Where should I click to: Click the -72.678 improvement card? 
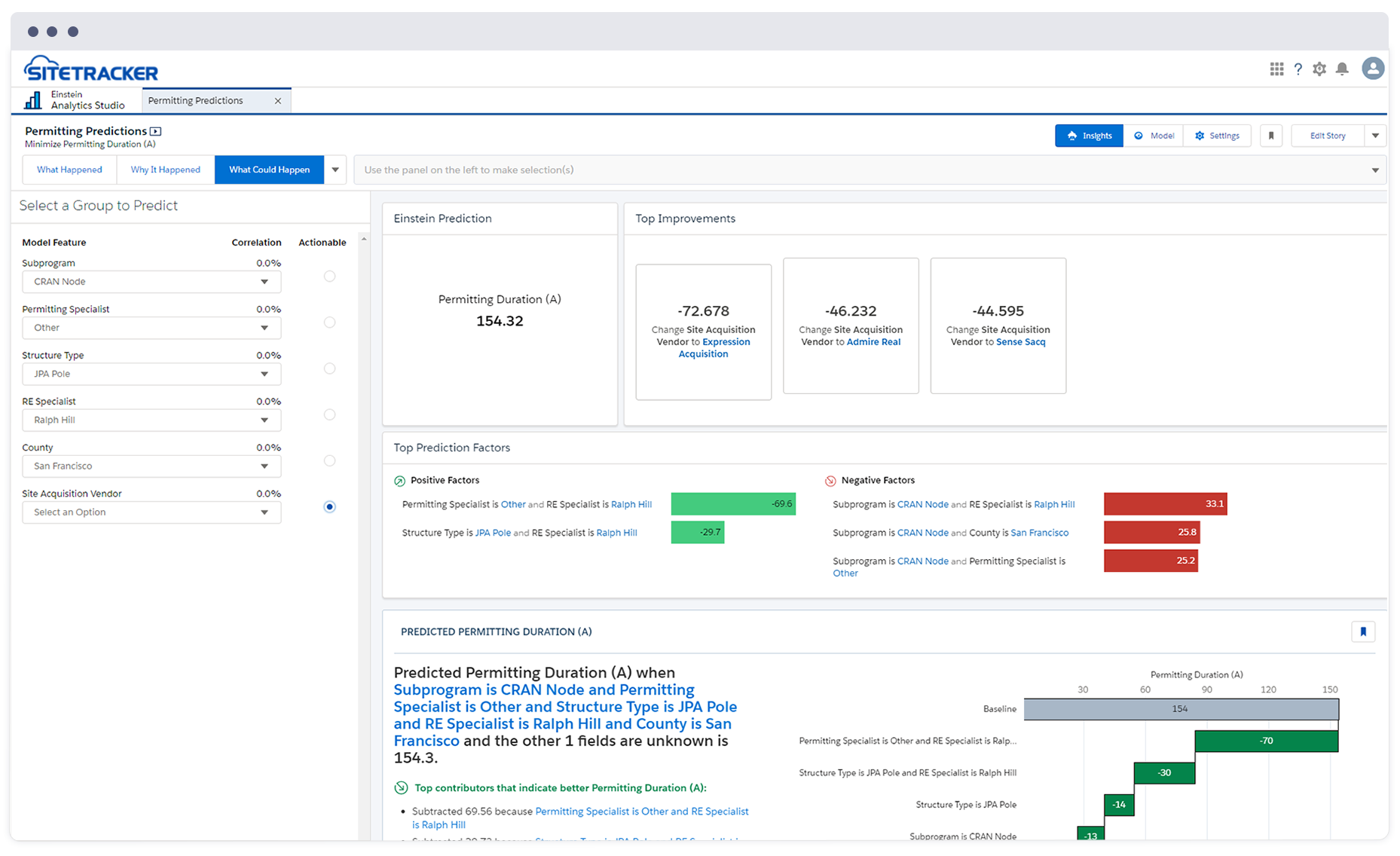click(703, 332)
